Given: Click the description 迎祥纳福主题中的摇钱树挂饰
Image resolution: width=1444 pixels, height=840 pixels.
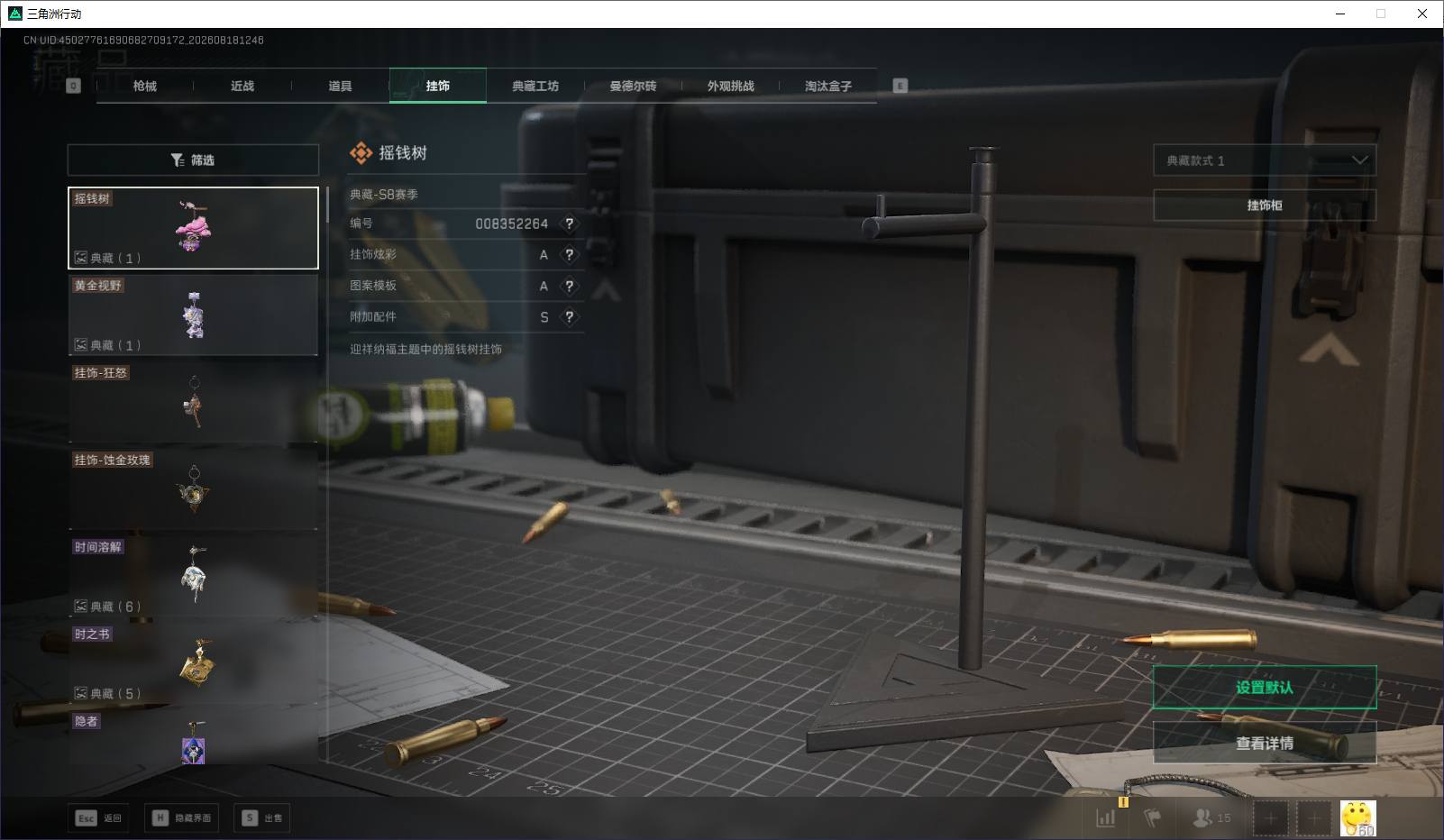Looking at the screenshot, I should click(x=426, y=349).
